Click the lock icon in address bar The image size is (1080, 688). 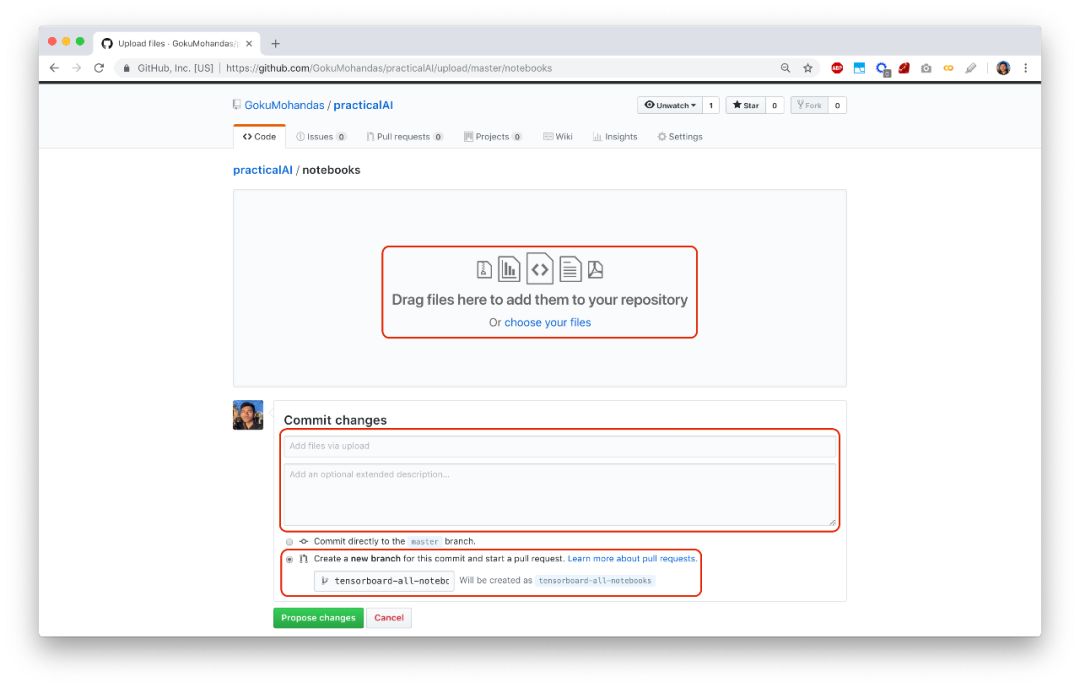tap(126, 68)
